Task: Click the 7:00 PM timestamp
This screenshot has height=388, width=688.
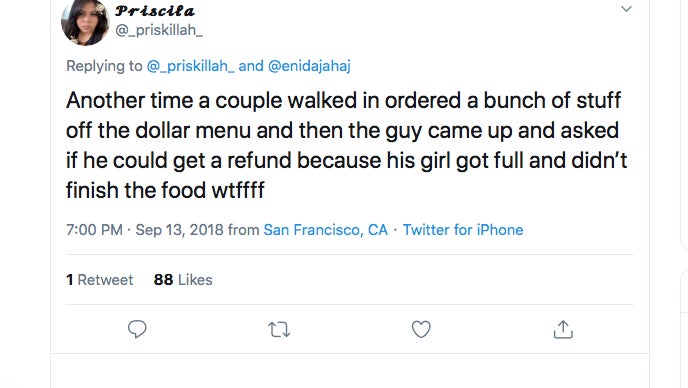Action: pos(94,230)
